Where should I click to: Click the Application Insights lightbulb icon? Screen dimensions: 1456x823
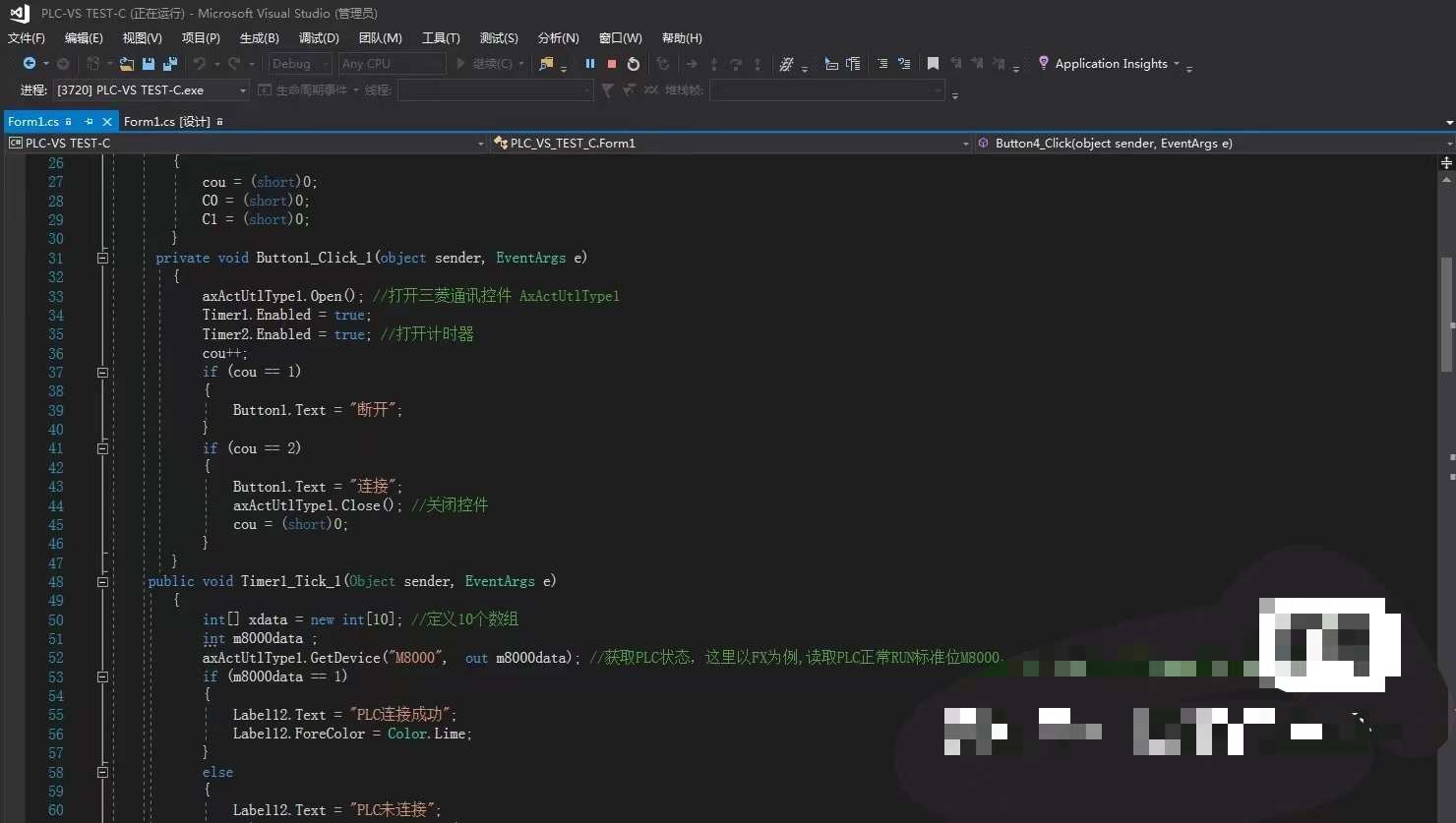pyautogui.click(x=1044, y=63)
